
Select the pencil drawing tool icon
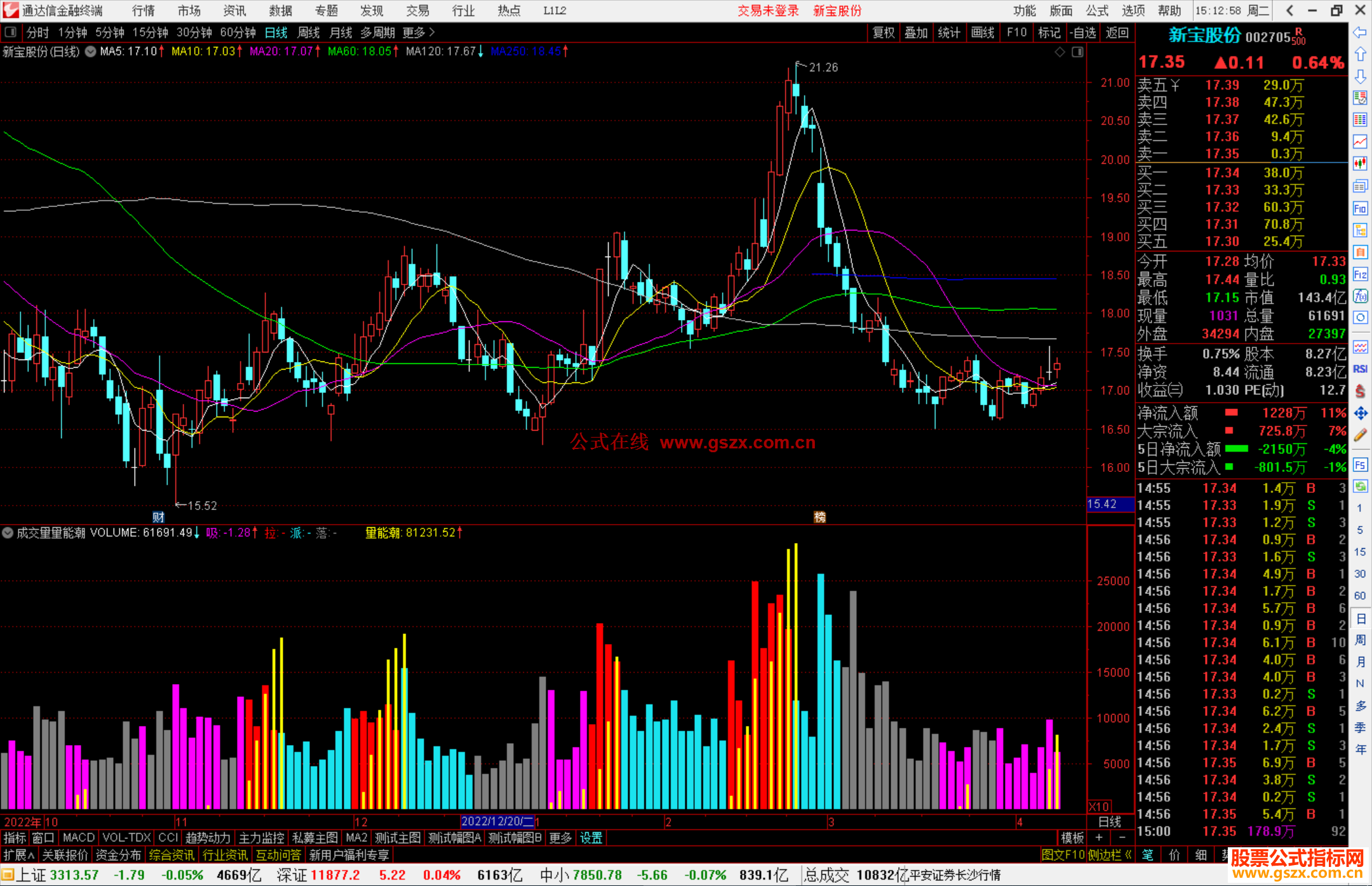click(x=1360, y=435)
